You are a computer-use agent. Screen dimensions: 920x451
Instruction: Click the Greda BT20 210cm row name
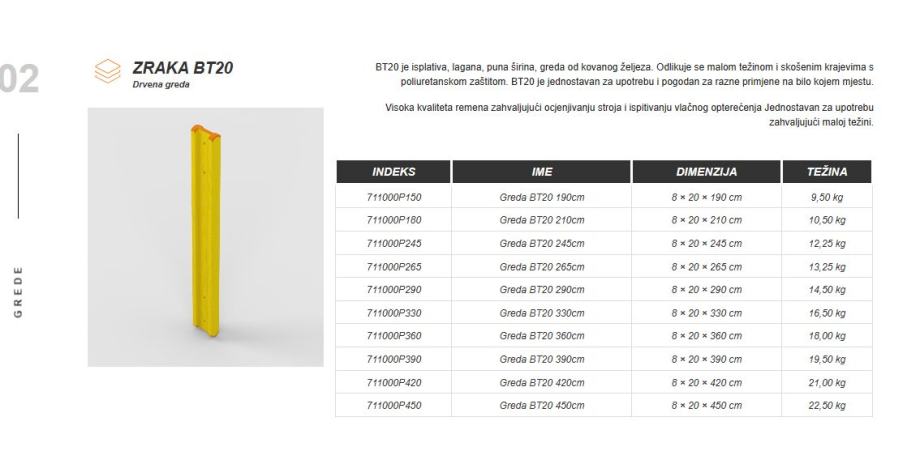pyautogui.click(x=541, y=220)
